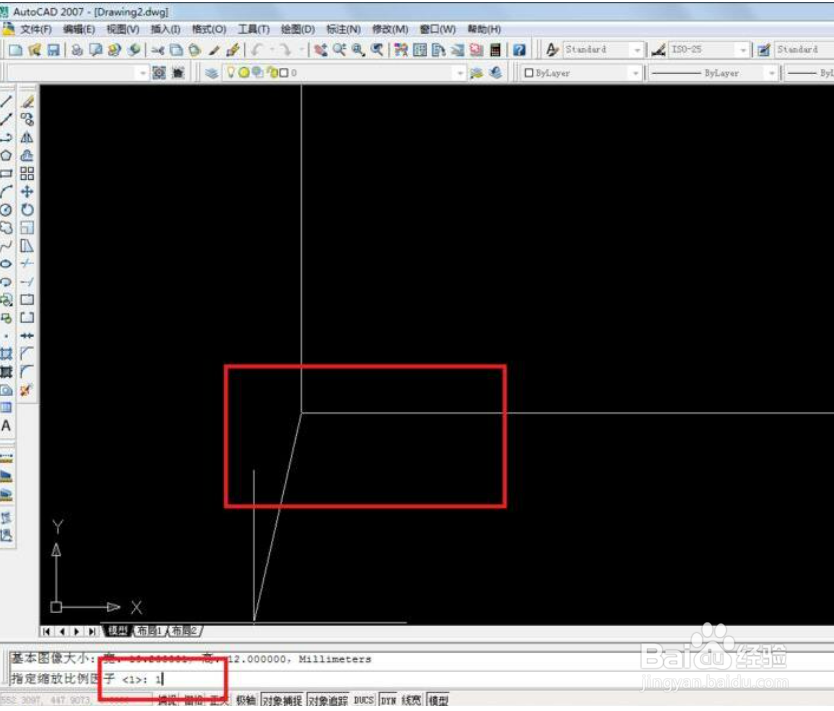Open the undo history dropdown arrow
Viewport: 834px width, 711px height.
tap(272, 50)
